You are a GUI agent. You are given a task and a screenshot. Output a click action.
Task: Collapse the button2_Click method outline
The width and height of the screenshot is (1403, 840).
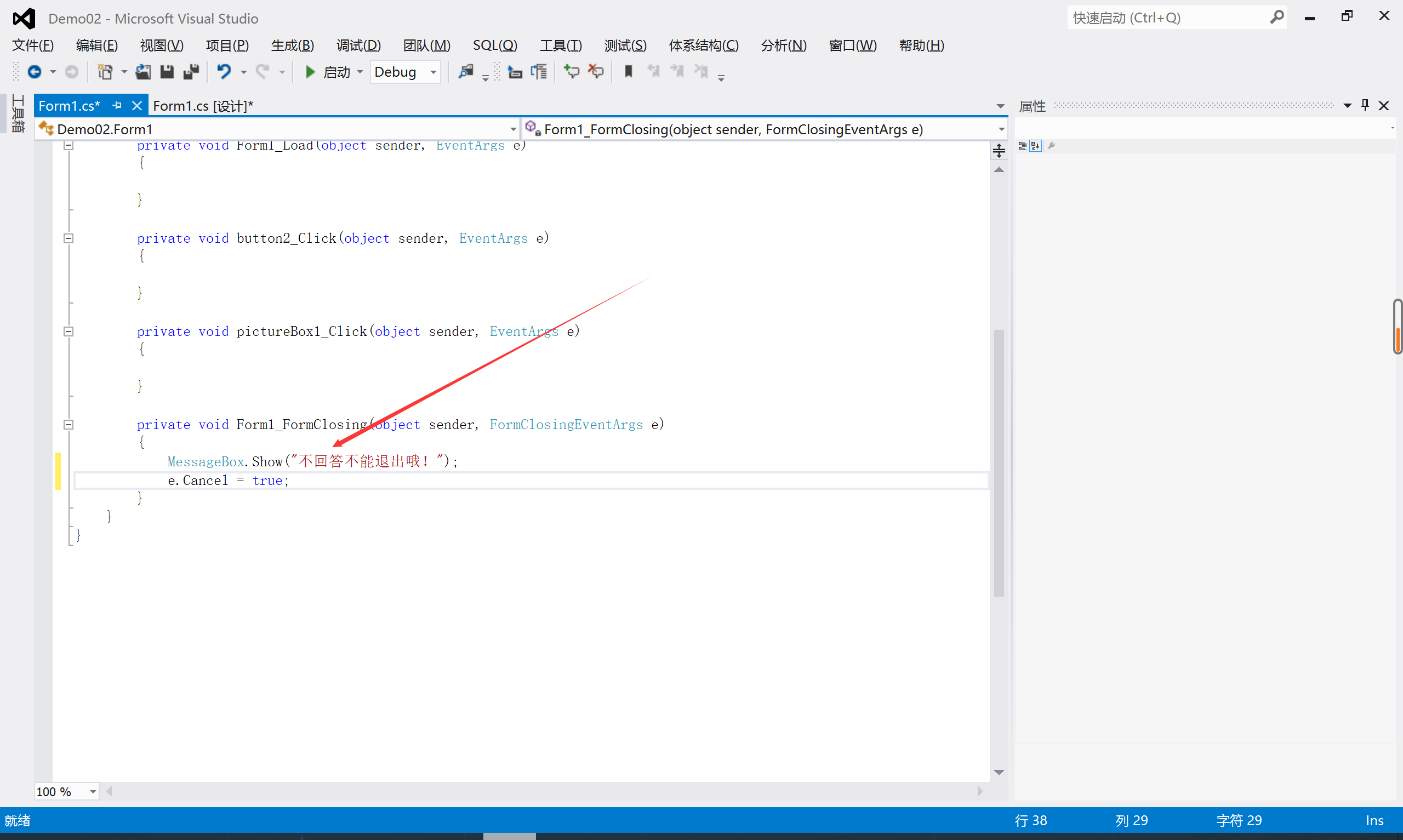coord(69,238)
